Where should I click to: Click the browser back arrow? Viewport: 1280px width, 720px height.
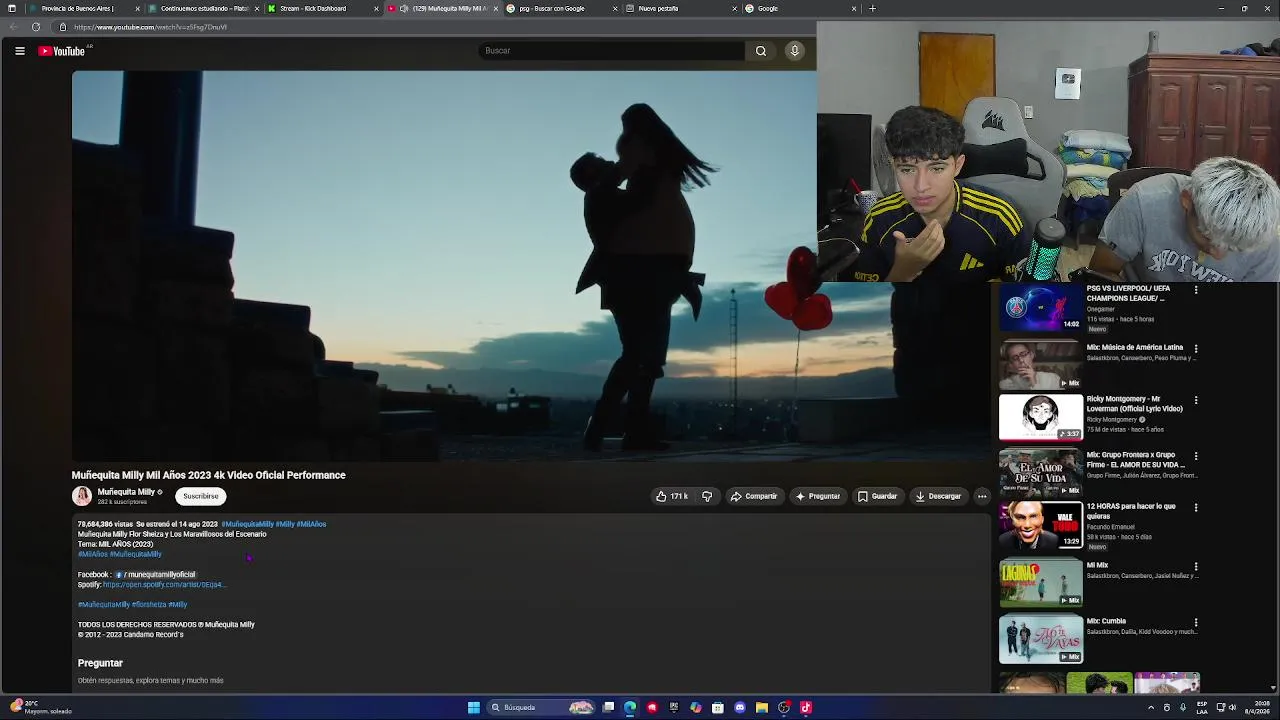coord(13,27)
